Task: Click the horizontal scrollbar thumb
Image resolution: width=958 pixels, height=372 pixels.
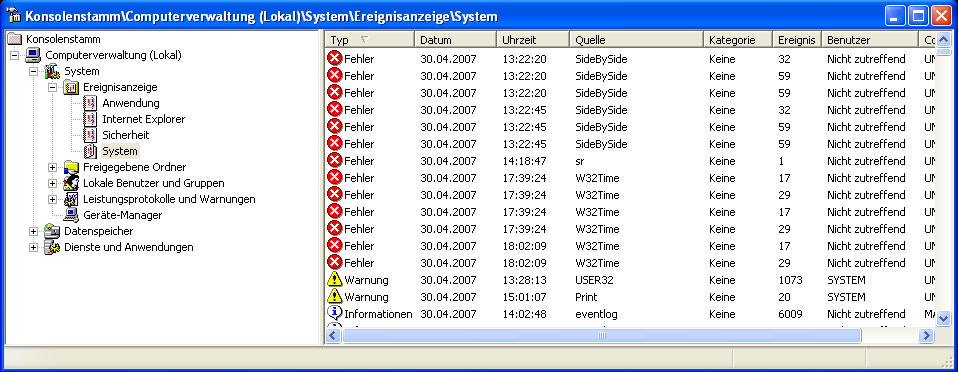Action: pyautogui.click(x=601, y=335)
